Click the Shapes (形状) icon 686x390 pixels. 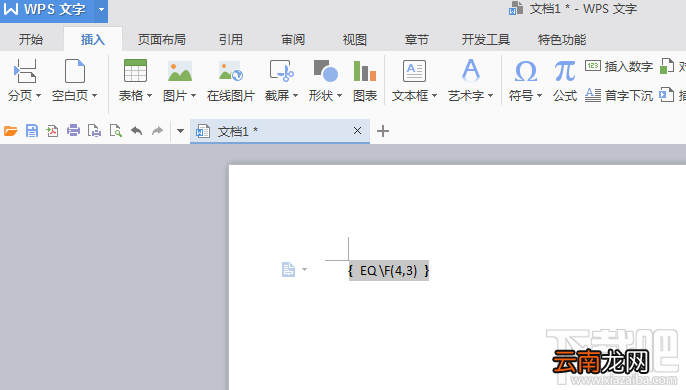click(326, 71)
